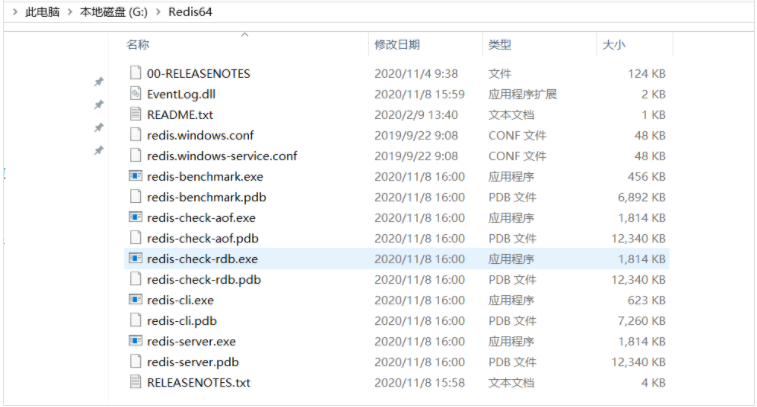Select the redis.windows-service.conf file name

coord(222,156)
